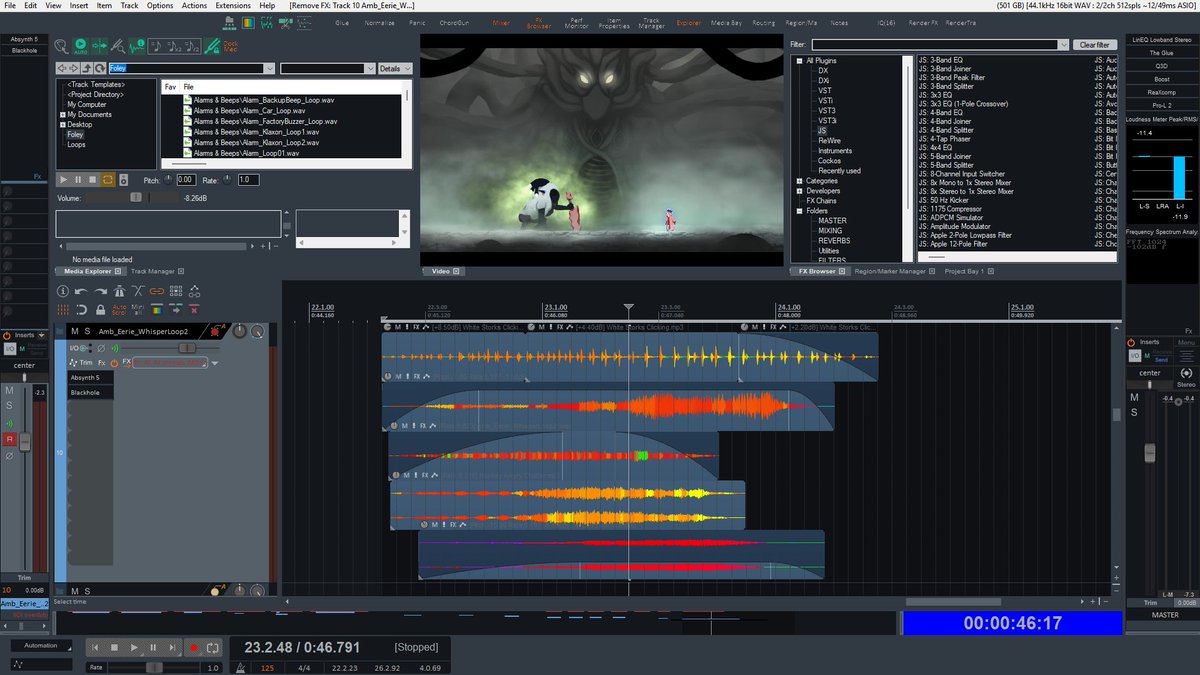Click the Clear filter button
The width and height of the screenshot is (1200, 675).
point(1095,45)
